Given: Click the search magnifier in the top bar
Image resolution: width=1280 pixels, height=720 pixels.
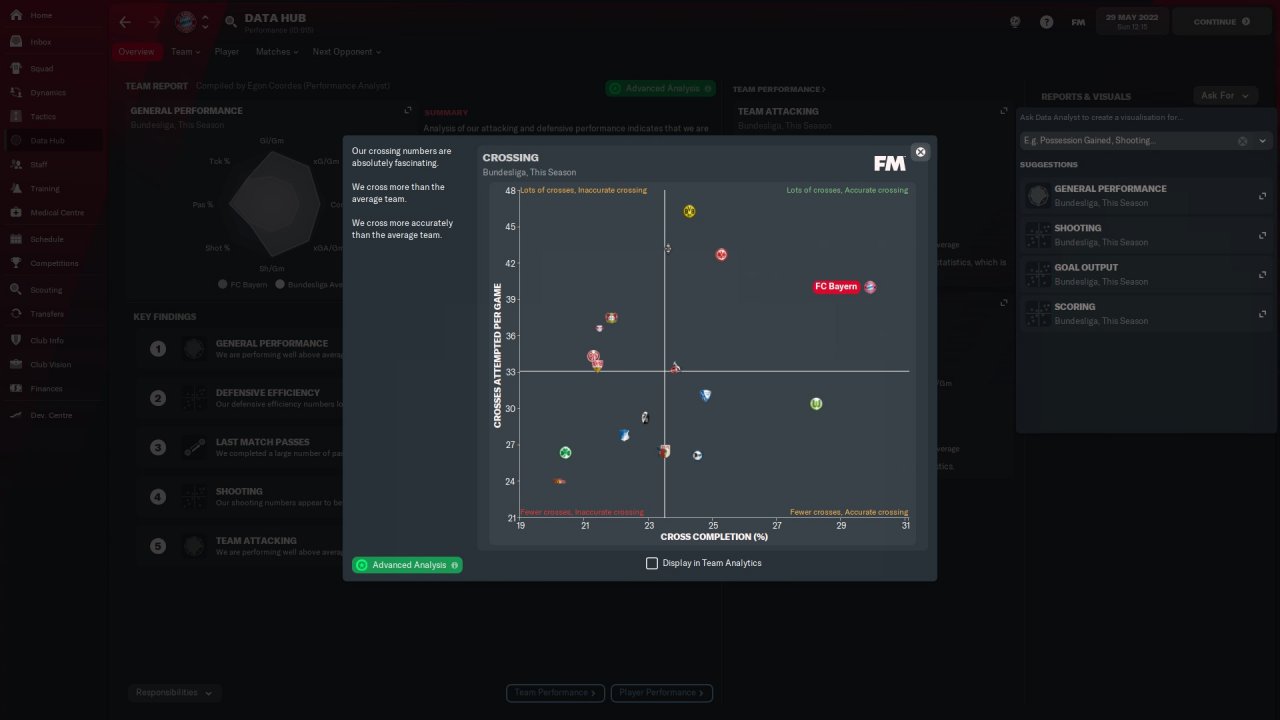Looking at the screenshot, I should click(231, 22).
